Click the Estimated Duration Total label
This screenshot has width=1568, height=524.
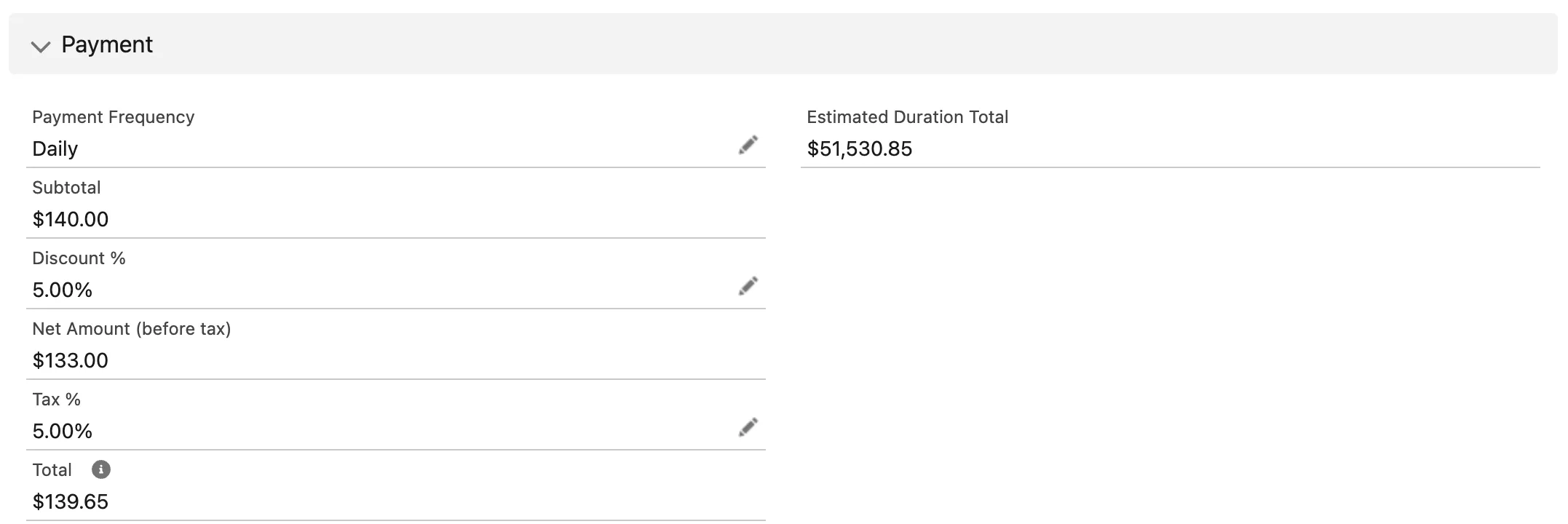tap(908, 117)
